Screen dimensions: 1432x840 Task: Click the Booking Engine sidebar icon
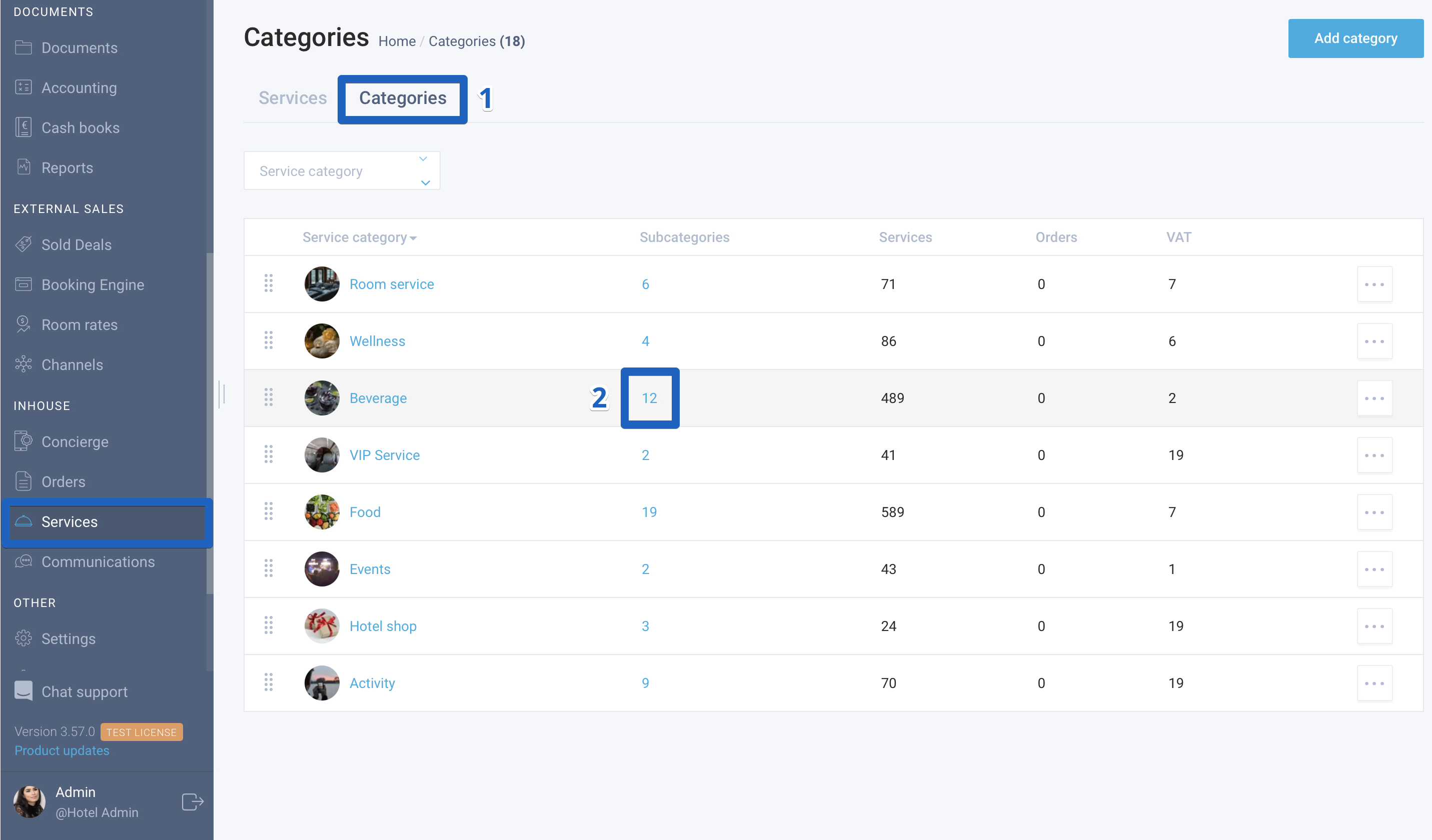tap(24, 284)
